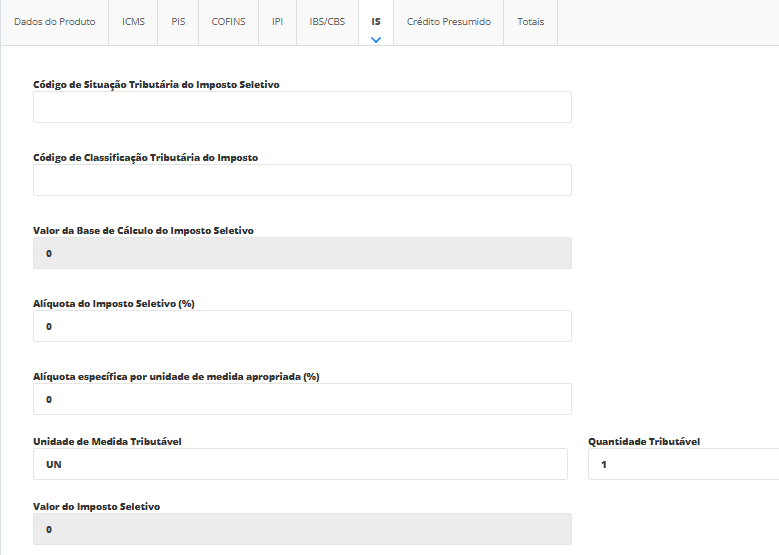The height and width of the screenshot is (555, 779).
Task: Switch to the IBS/CBS tab
Action: coord(327,22)
